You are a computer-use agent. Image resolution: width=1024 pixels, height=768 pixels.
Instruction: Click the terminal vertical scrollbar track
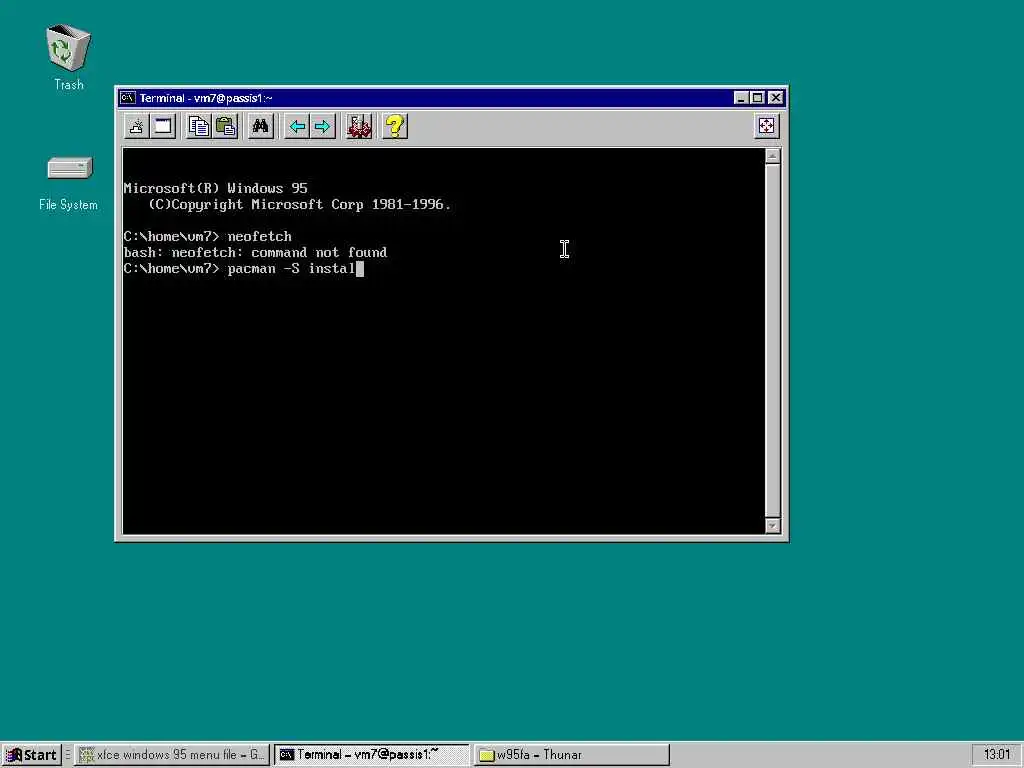[x=773, y=341]
